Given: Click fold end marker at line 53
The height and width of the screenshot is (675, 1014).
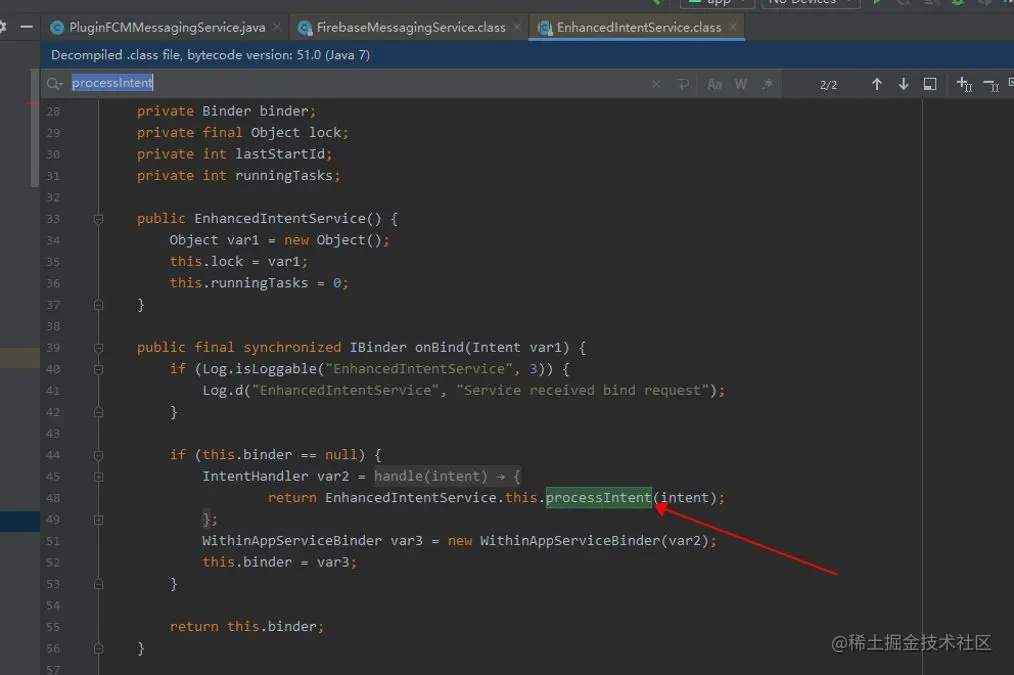Looking at the screenshot, I should 98,584.
